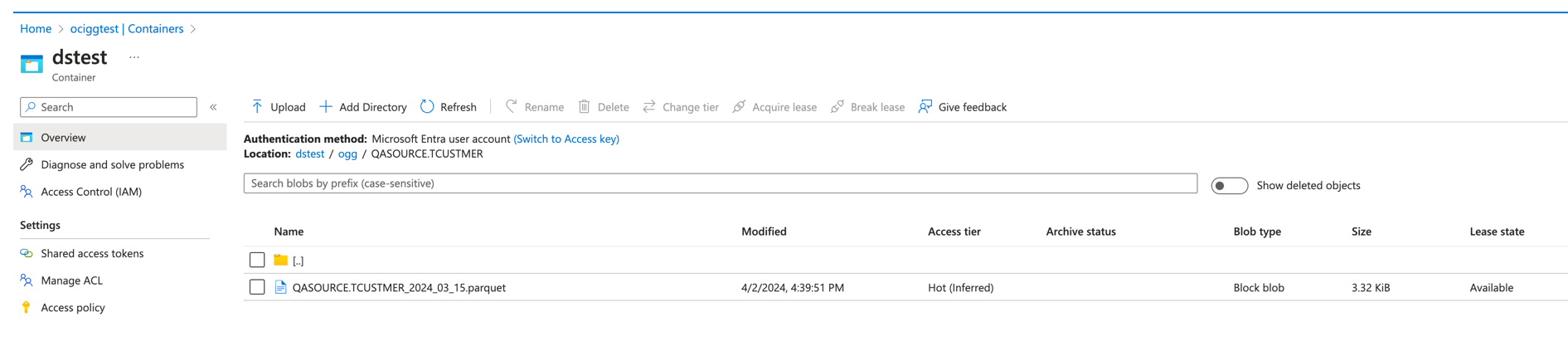Toggle Show deleted objects switch

[x=1228, y=186]
